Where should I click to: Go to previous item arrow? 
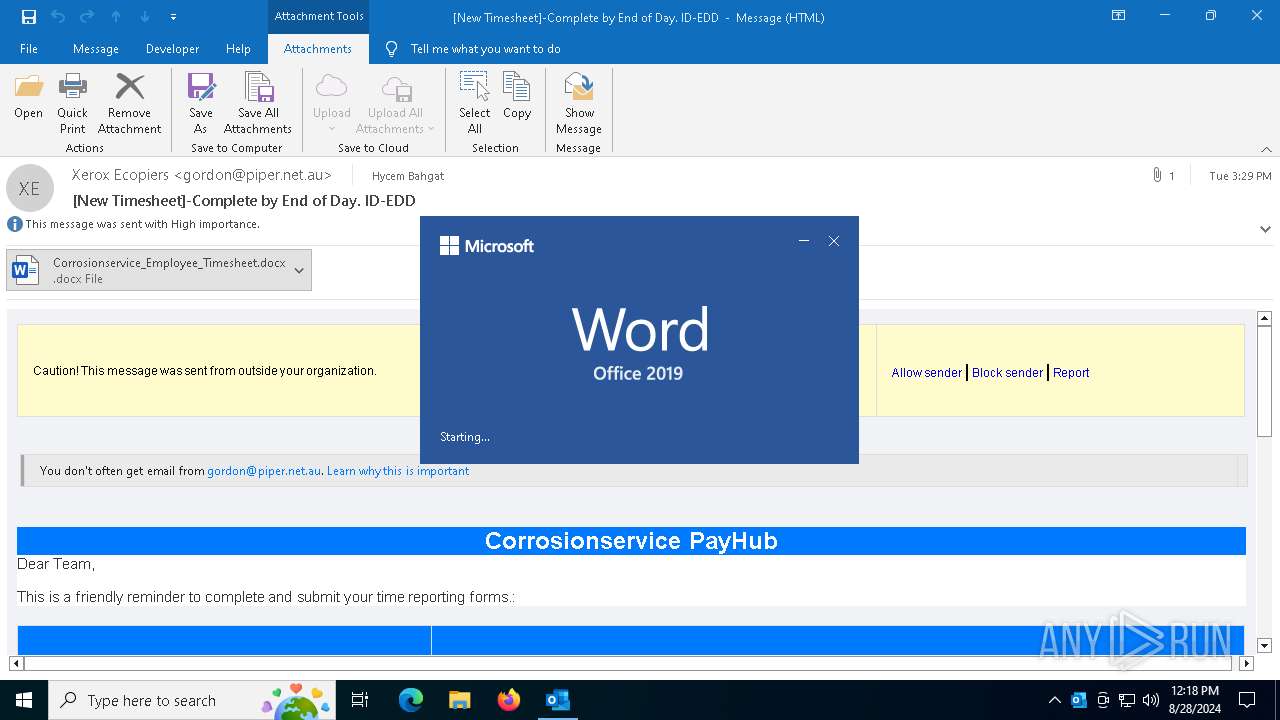coord(116,16)
